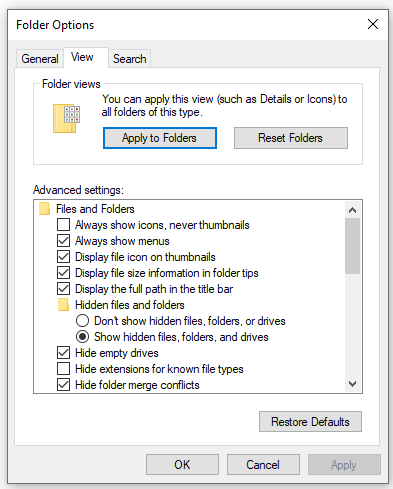
Task: Select Show hidden files, folders, and drives
Action: [82, 337]
